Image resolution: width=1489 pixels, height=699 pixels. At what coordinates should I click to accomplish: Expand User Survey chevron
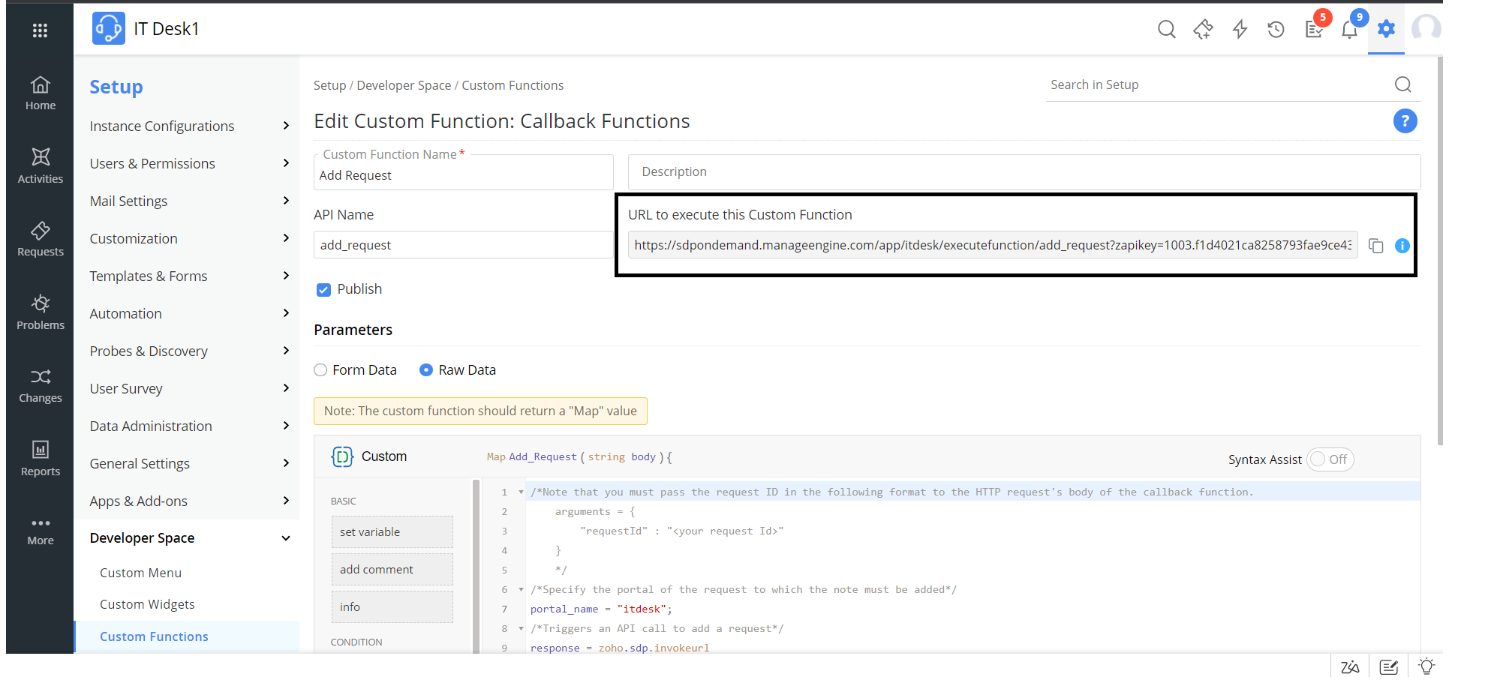pyautogui.click(x=286, y=388)
